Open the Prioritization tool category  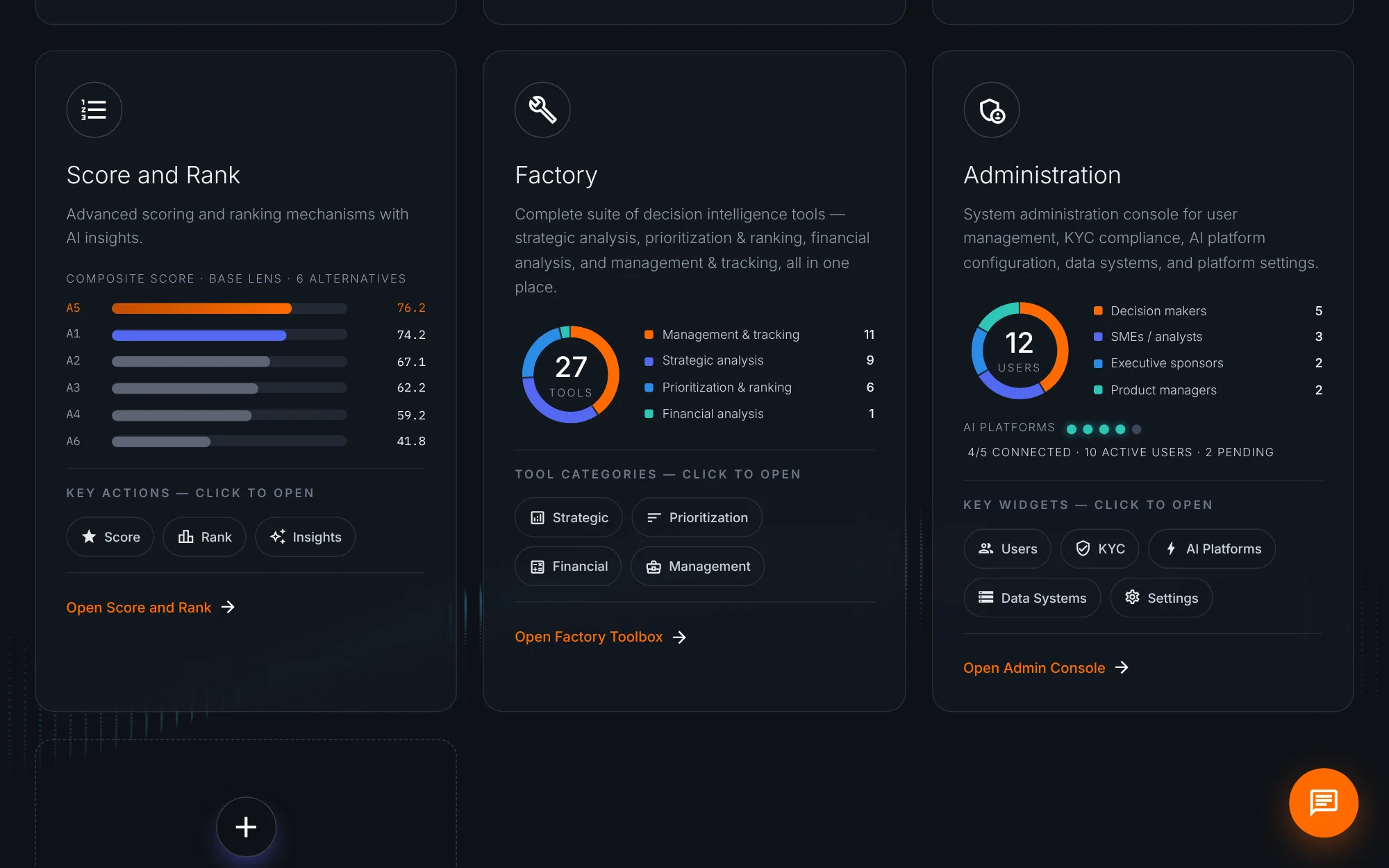(697, 517)
